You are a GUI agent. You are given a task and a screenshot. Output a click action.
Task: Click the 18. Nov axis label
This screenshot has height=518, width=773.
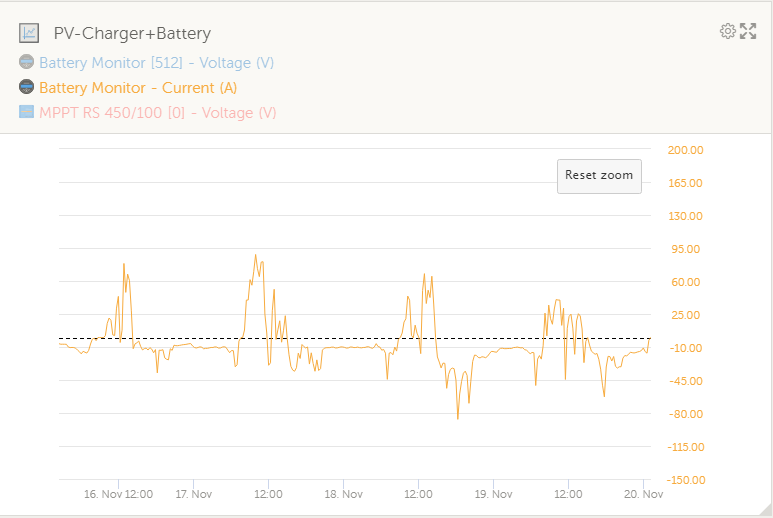tap(343, 494)
